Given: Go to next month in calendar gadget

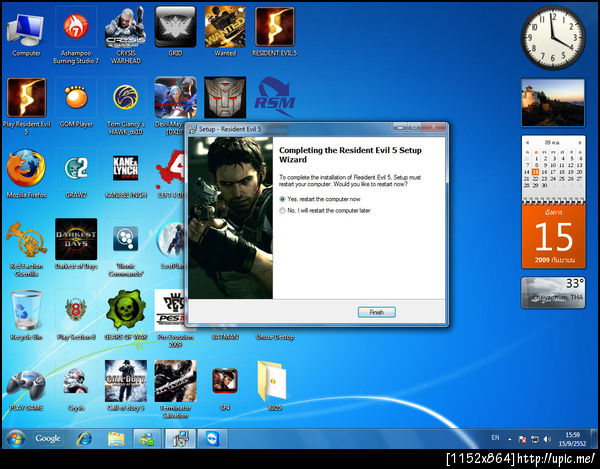Looking at the screenshot, I should (580, 143).
